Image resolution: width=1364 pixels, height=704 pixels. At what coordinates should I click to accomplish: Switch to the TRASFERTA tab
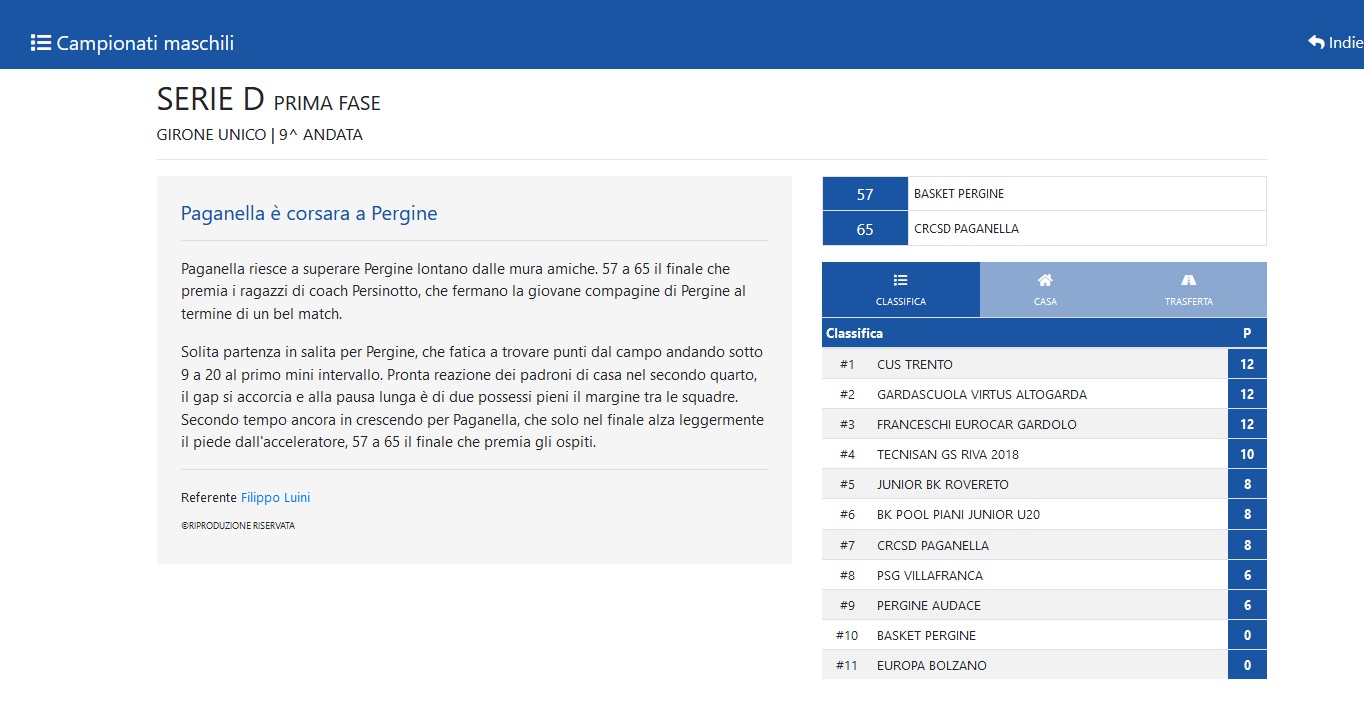[x=1188, y=290]
